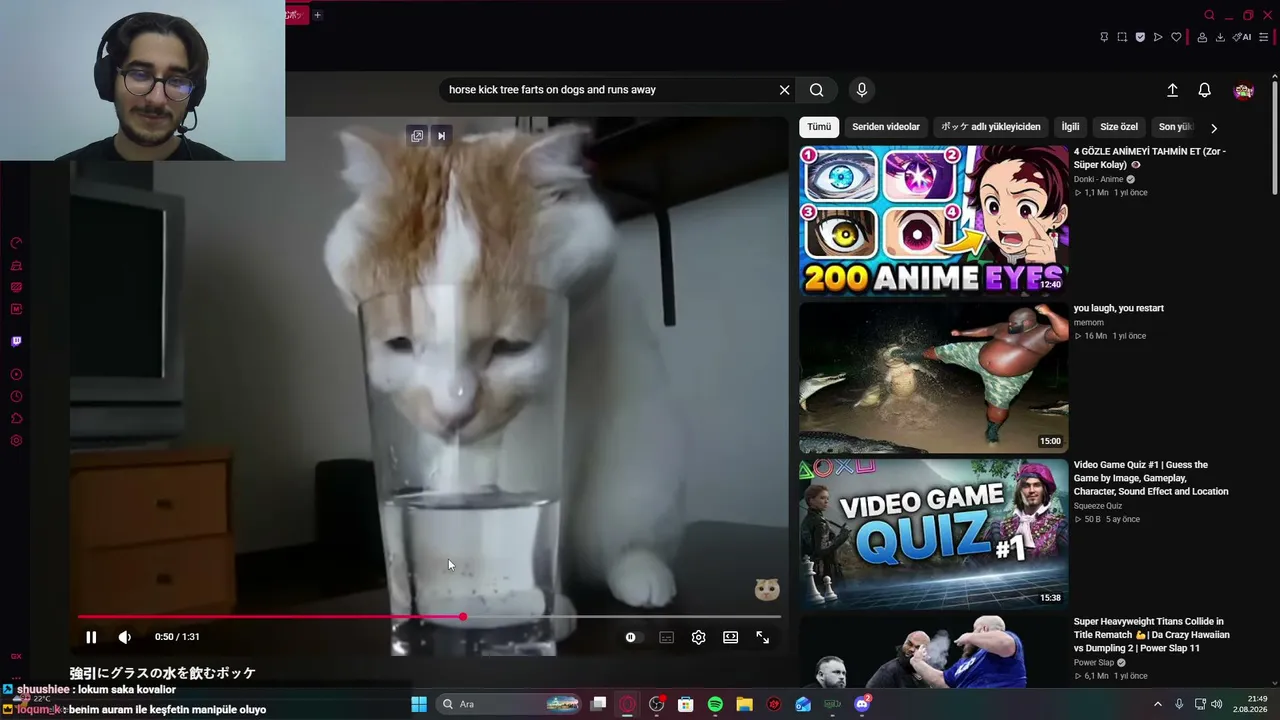The image size is (1280, 720).
Task: Open the send/flow arrow toolbar icon
Action: [1158, 37]
